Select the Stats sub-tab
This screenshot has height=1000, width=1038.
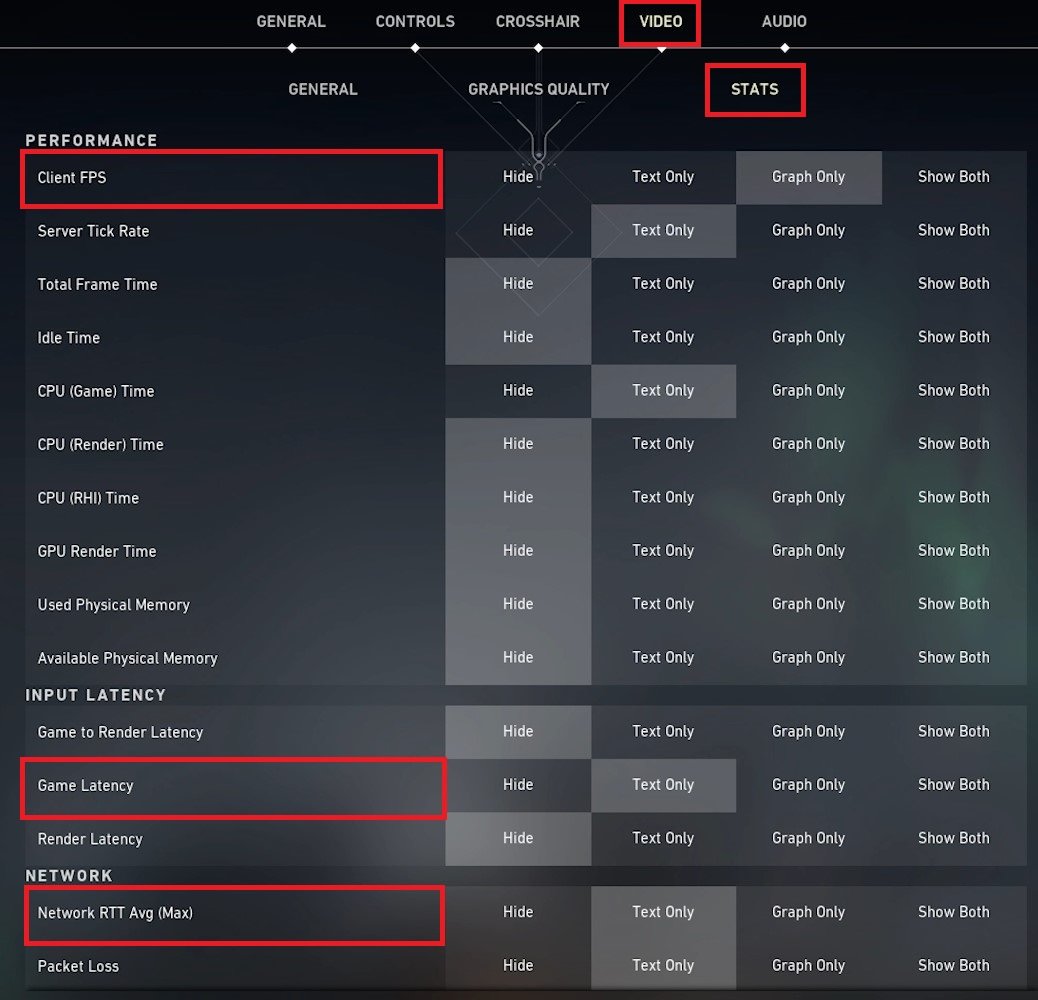755,89
